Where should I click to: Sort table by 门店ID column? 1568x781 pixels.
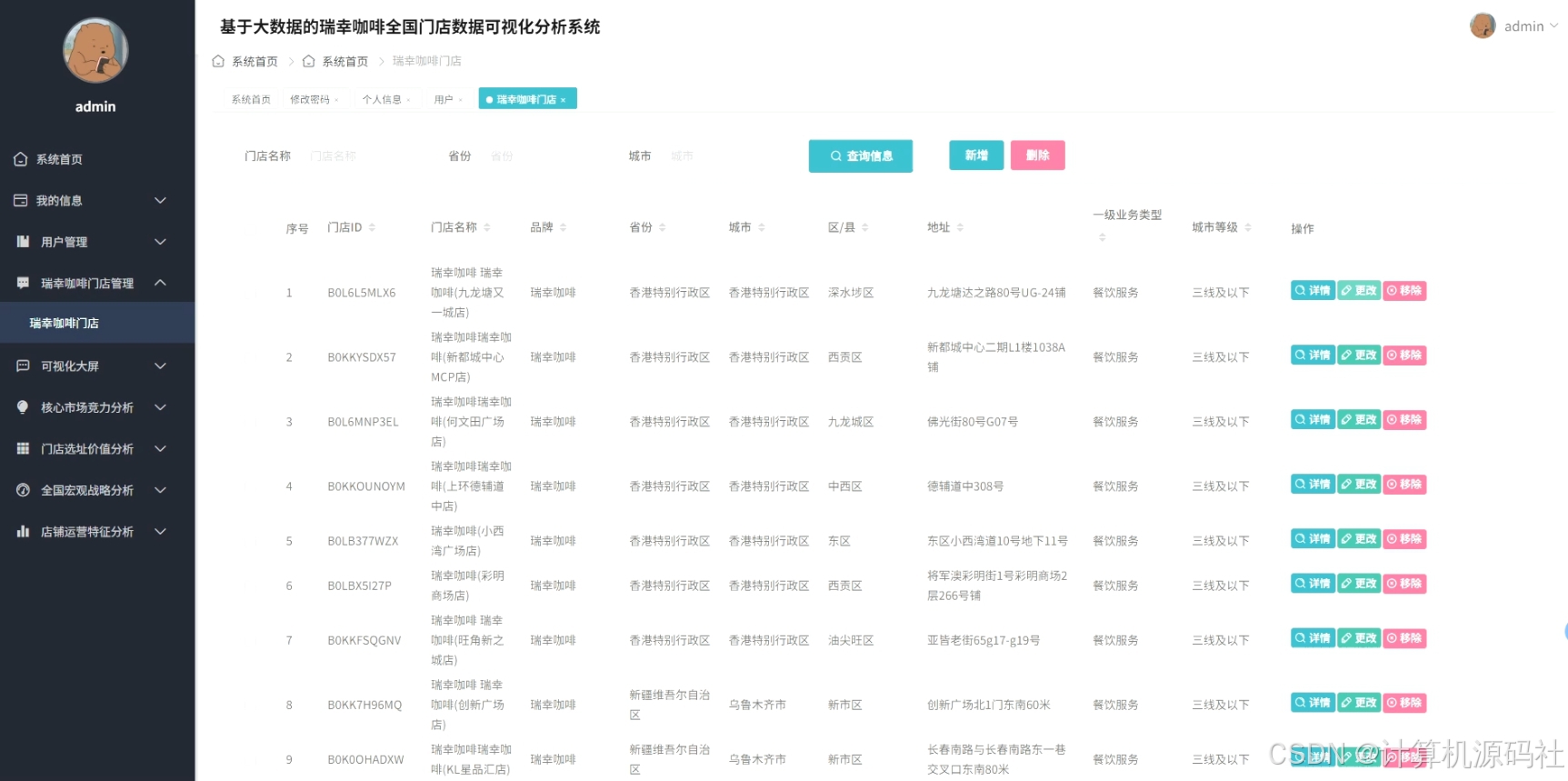pos(372,227)
